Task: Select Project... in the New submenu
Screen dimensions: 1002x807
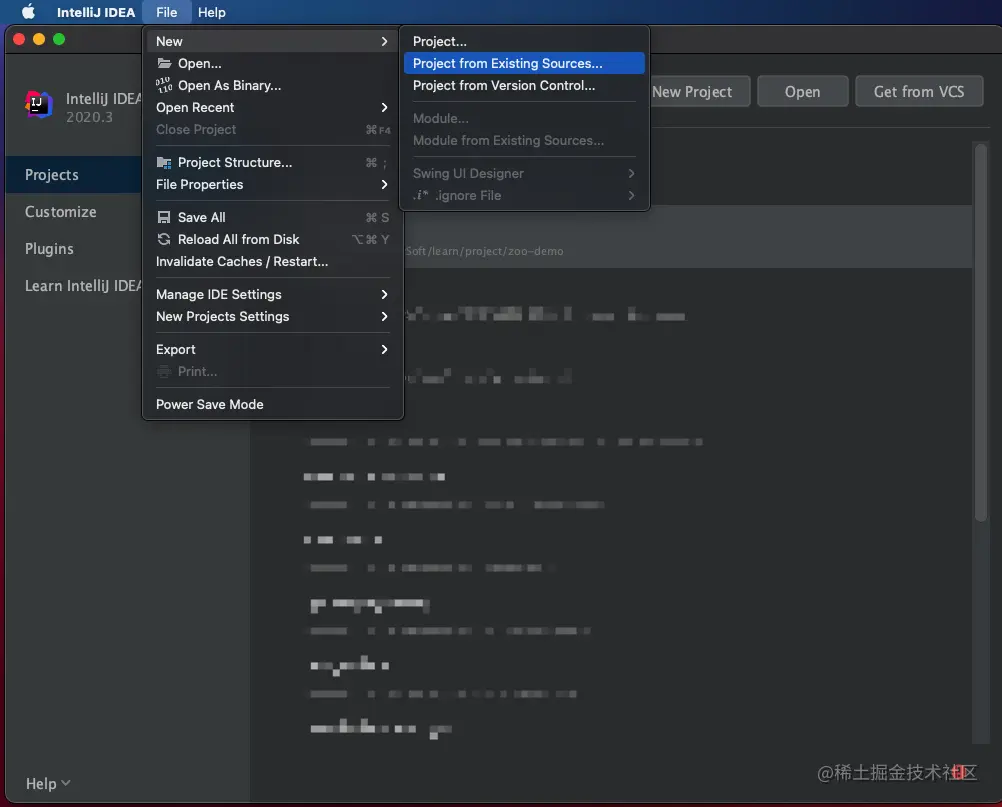Action: point(524,41)
